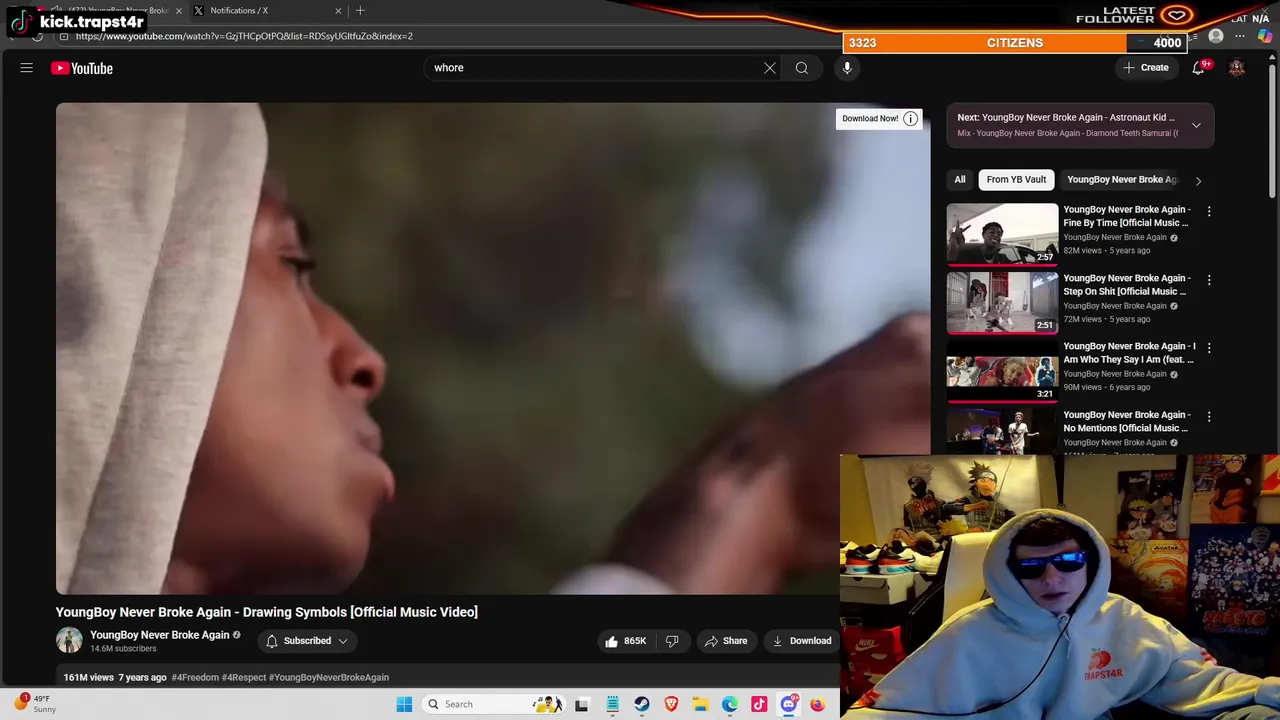1280x720 pixels.
Task: Open the #4Respect hashtag link
Action: tap(243, 678)
